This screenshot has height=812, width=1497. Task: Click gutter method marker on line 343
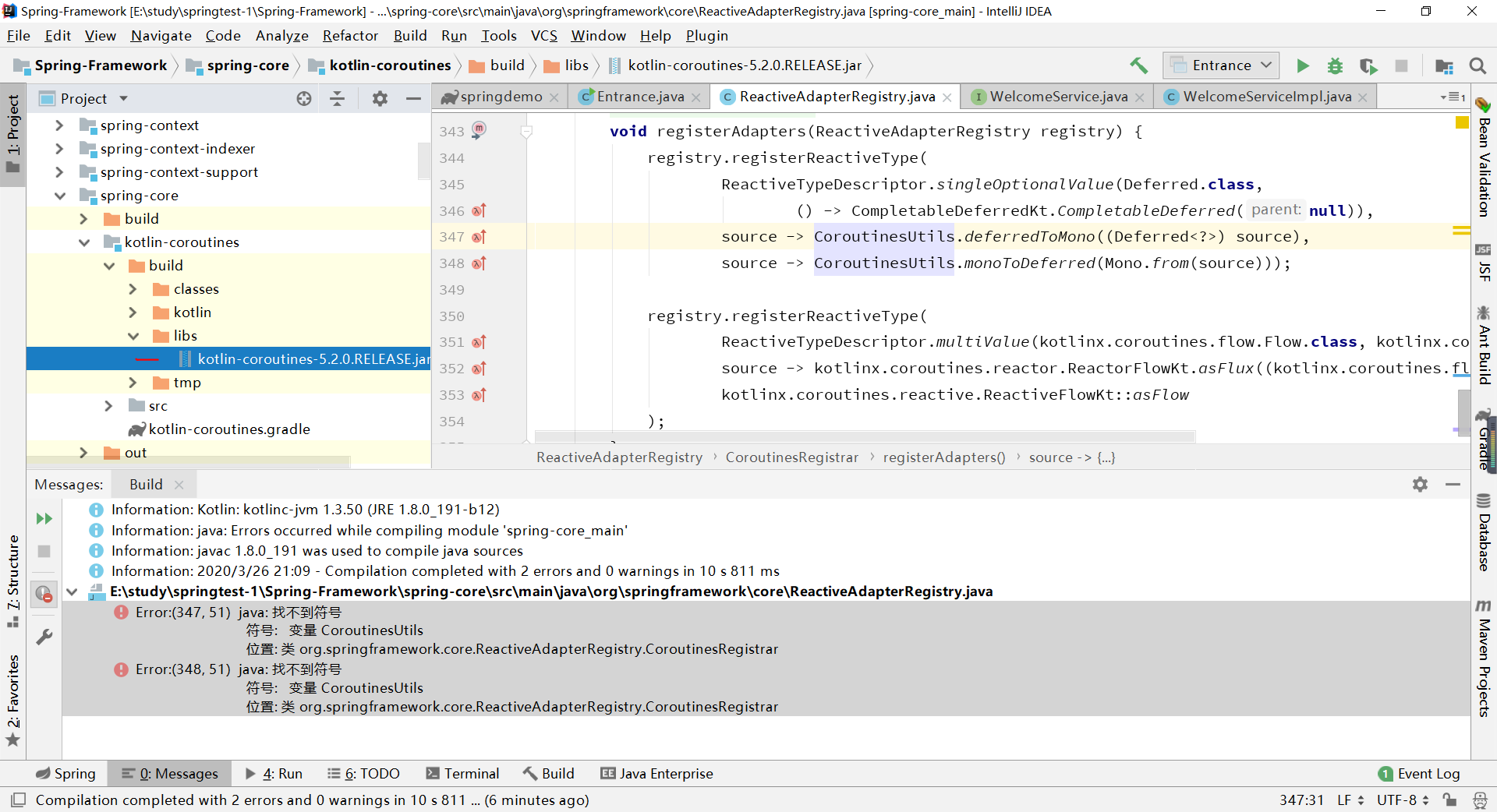[x=479, y=129]
